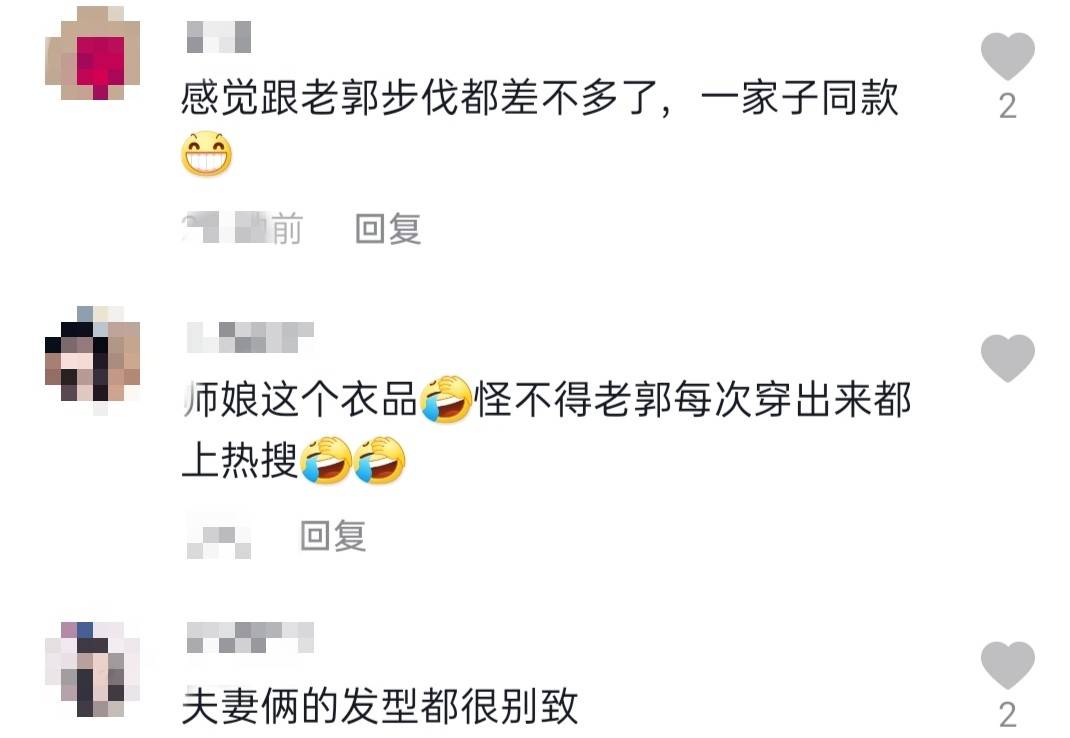Open avatar of the 夫妻俩的发型 commenter
This screenshot has height=738, width=1070.
tap(93, 669)
